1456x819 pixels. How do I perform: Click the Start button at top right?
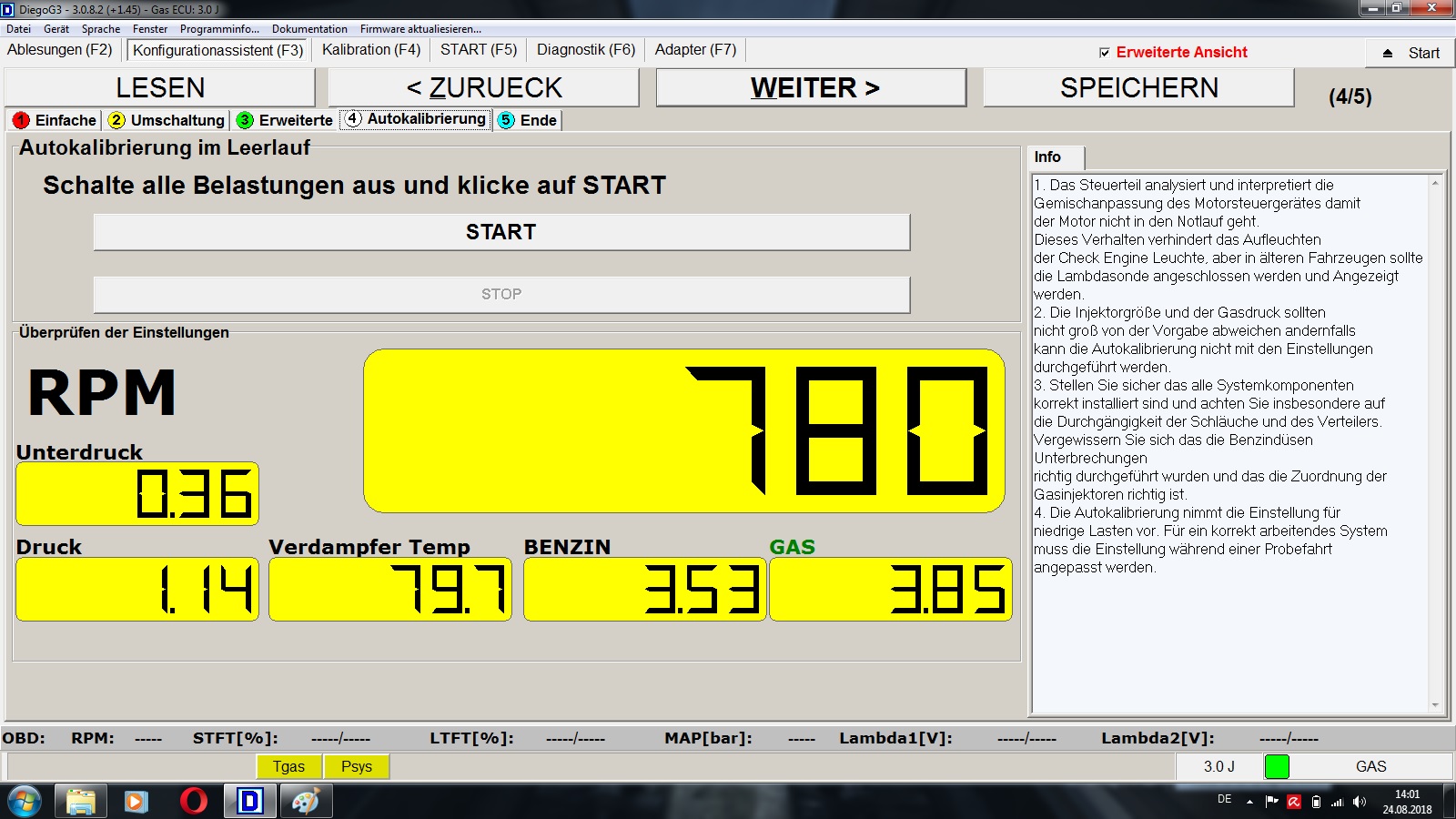[1410, 53]
